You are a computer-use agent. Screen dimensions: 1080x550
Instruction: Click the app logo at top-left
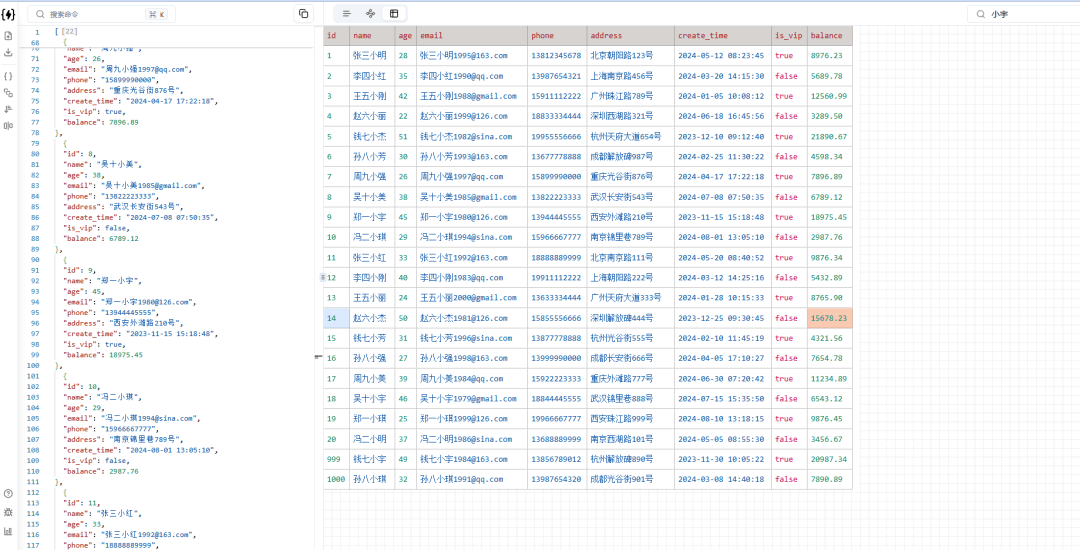click(x=9, y=14)
